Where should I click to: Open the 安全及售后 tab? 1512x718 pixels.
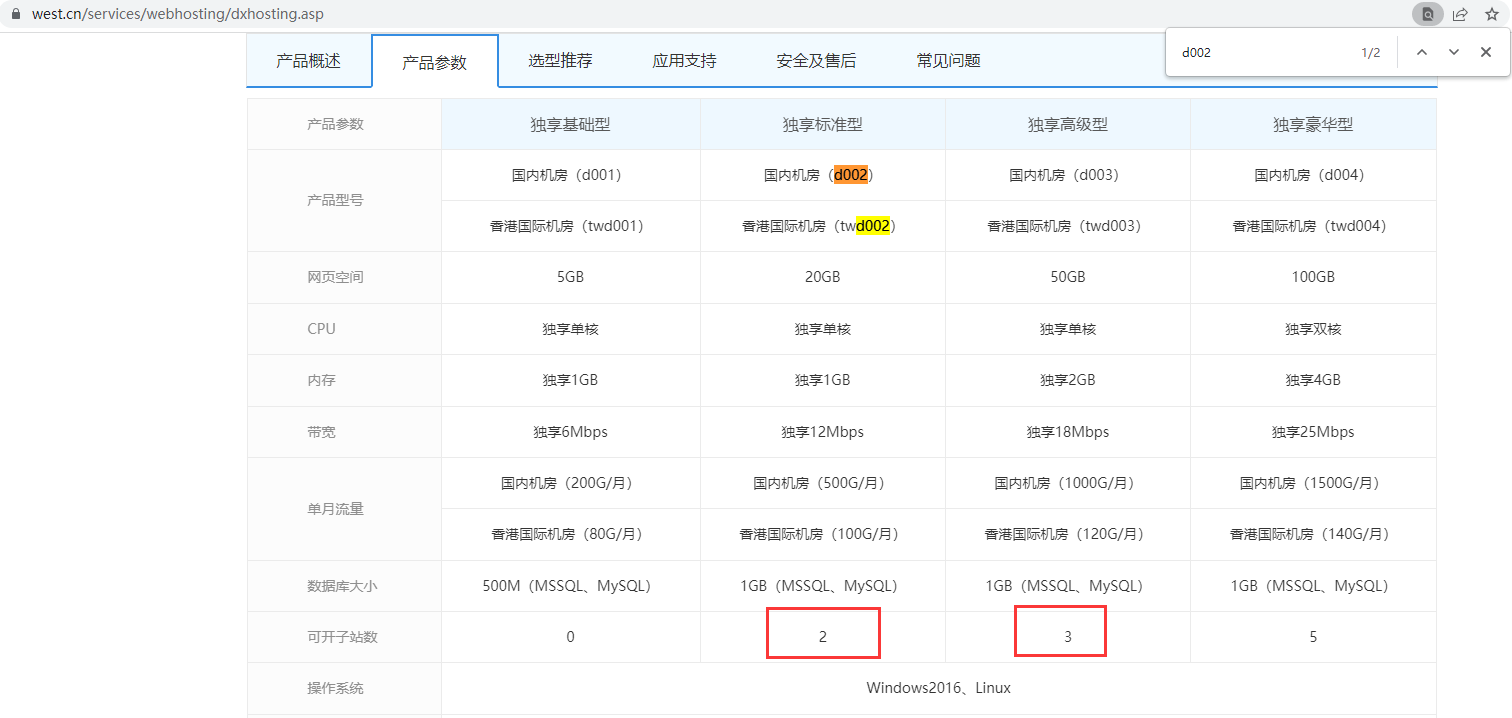816,61
